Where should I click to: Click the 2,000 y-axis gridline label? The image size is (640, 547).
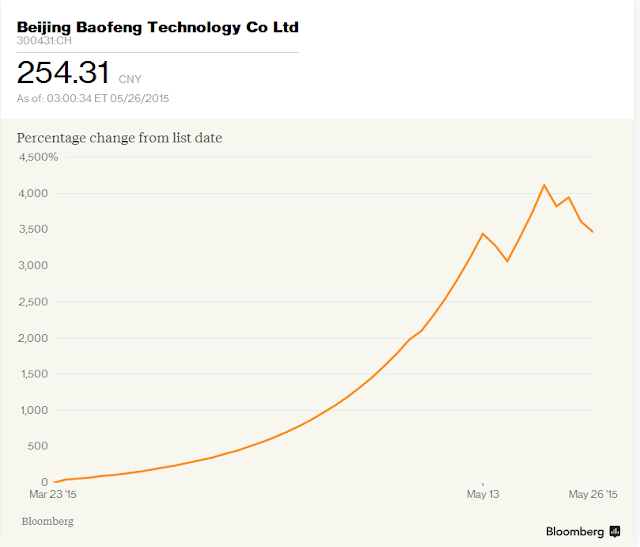[33, 338]
